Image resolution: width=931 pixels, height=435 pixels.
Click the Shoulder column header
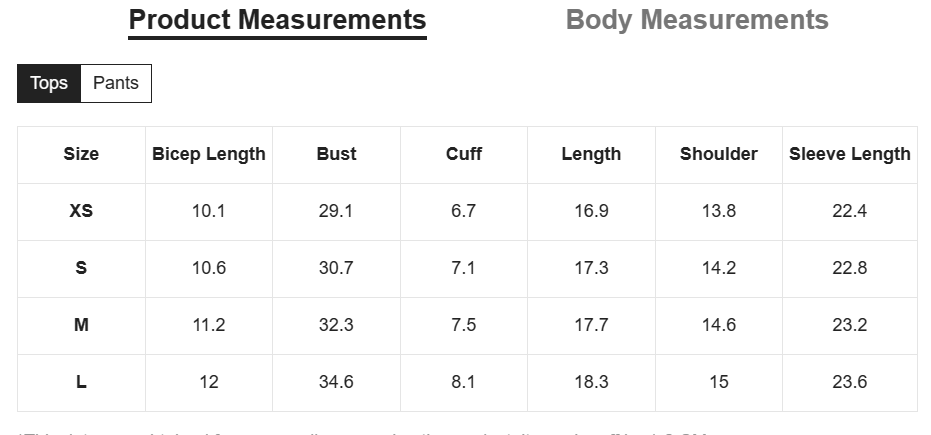coord(719,154)
